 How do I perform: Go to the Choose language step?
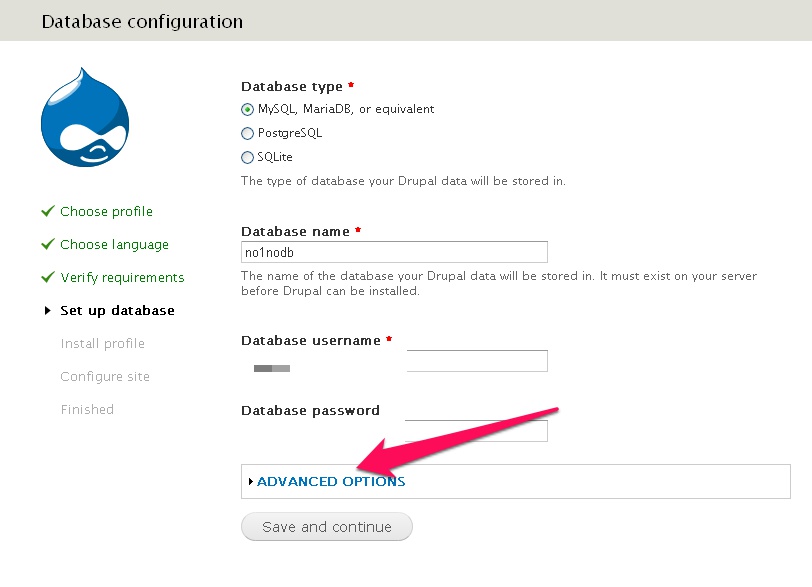pyautogui.click(x=114, y=244)
